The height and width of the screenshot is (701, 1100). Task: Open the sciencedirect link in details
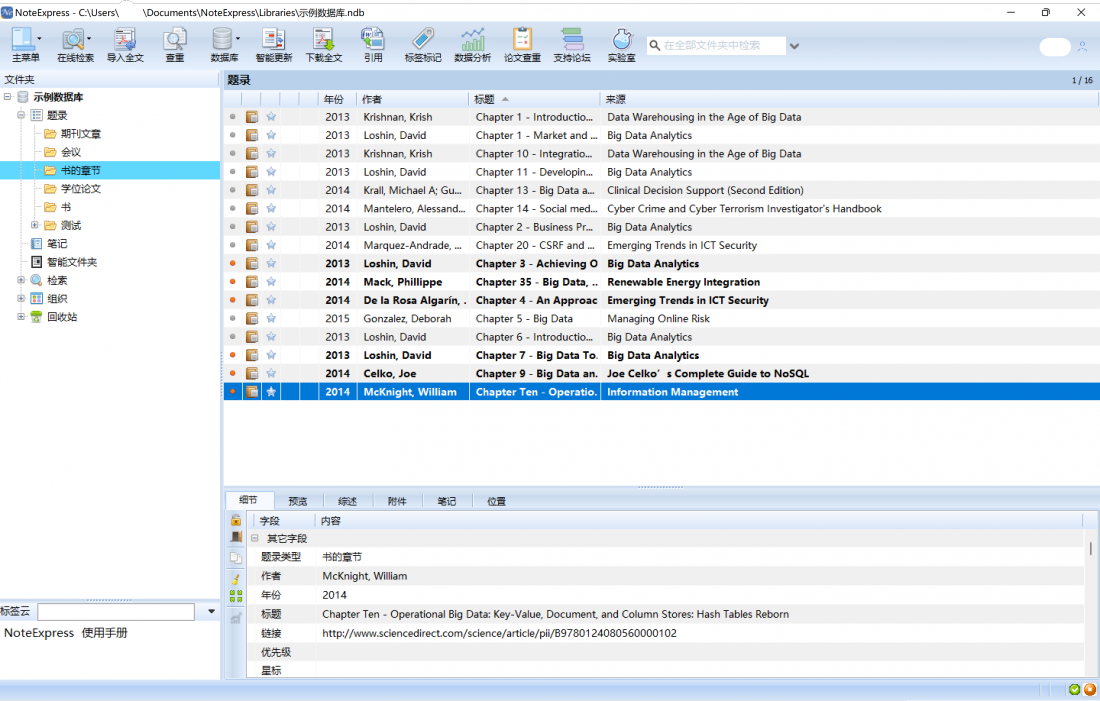tap(499, 633)
